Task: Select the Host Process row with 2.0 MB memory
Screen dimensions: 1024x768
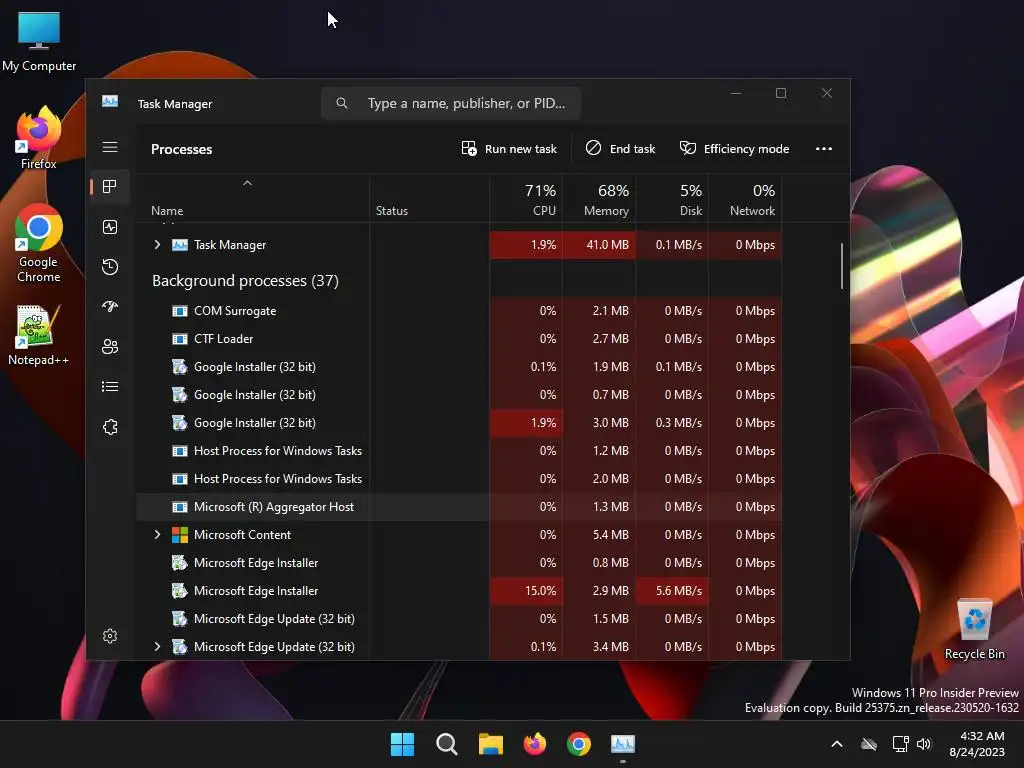Action: (x=458, y=479)
